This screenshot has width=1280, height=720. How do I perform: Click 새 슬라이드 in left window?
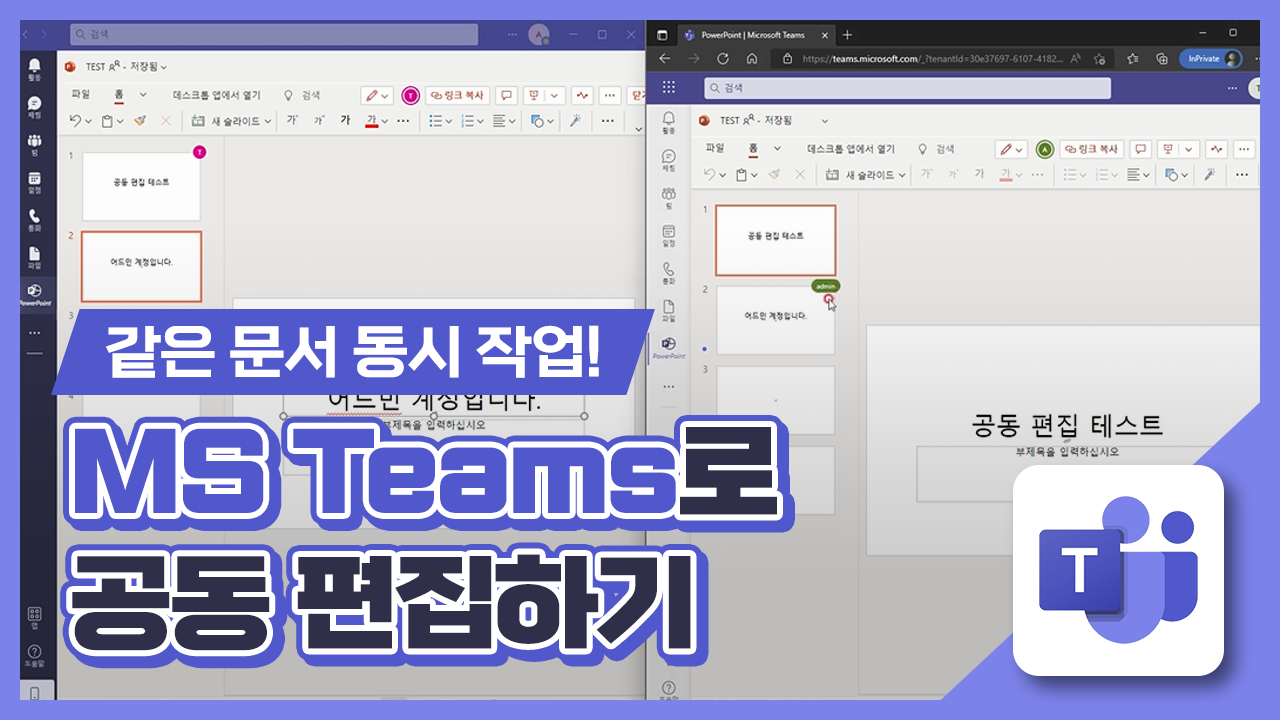225,120
